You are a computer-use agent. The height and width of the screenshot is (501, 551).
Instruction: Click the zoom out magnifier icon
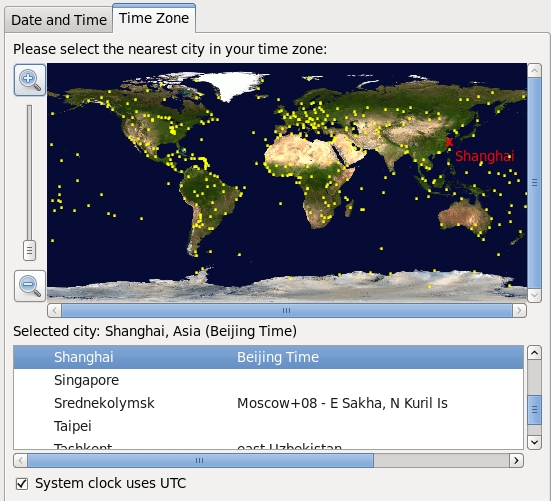point(30,286)
